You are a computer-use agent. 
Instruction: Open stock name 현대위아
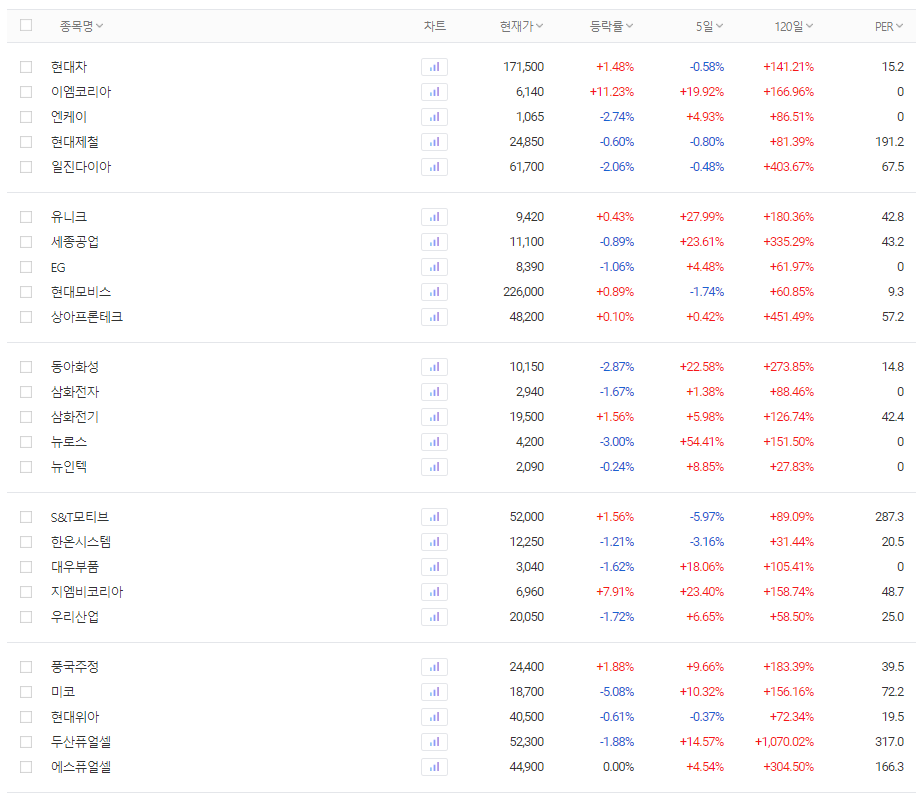coord(75,717)
